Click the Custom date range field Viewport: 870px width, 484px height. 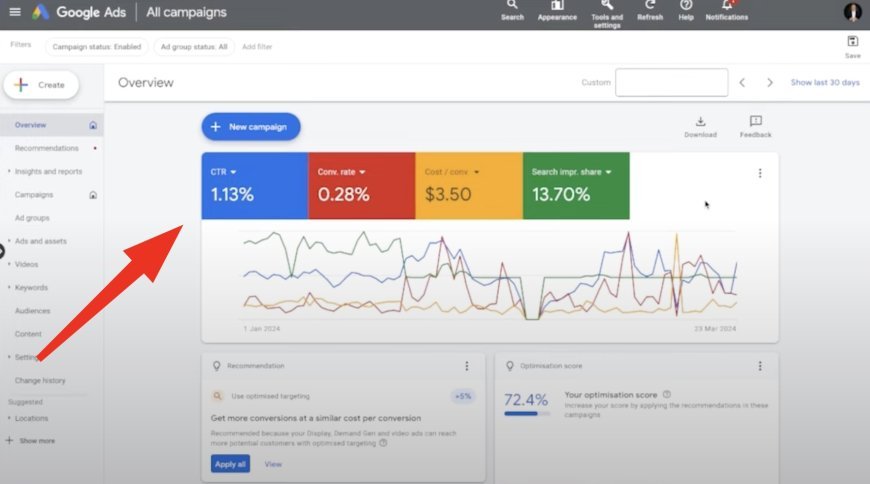(x=671, y=83)
